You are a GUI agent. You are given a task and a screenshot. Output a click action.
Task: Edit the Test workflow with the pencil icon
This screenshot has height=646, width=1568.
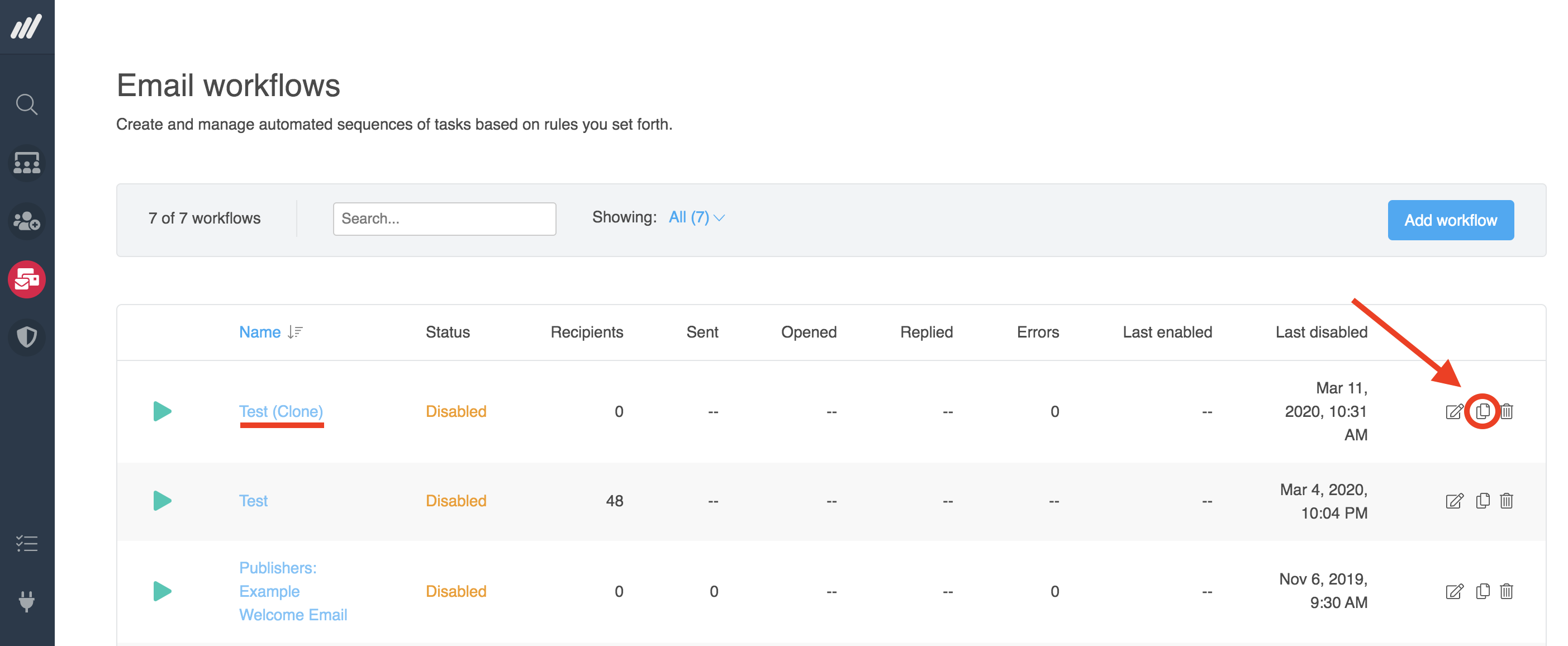[1453, 501]
